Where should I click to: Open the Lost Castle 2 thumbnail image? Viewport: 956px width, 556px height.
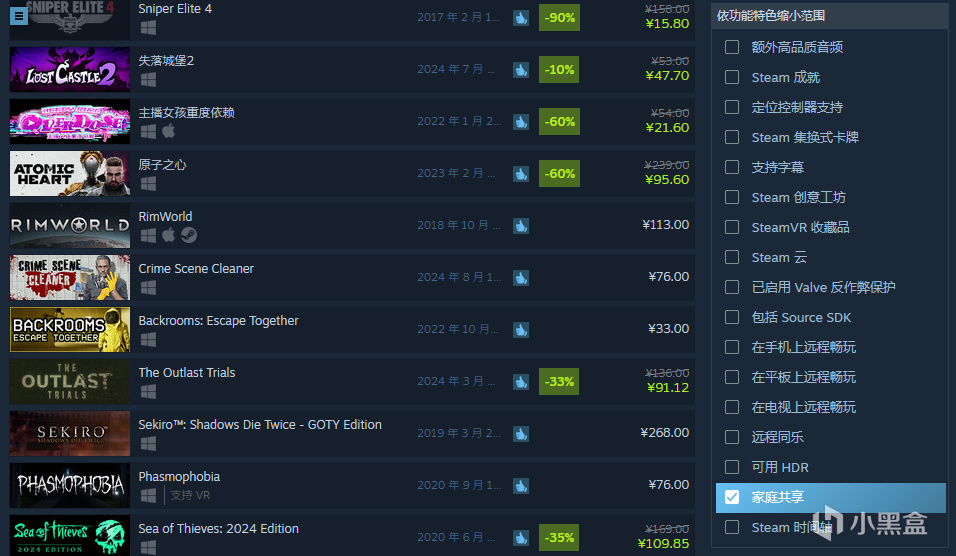(70, 70)
